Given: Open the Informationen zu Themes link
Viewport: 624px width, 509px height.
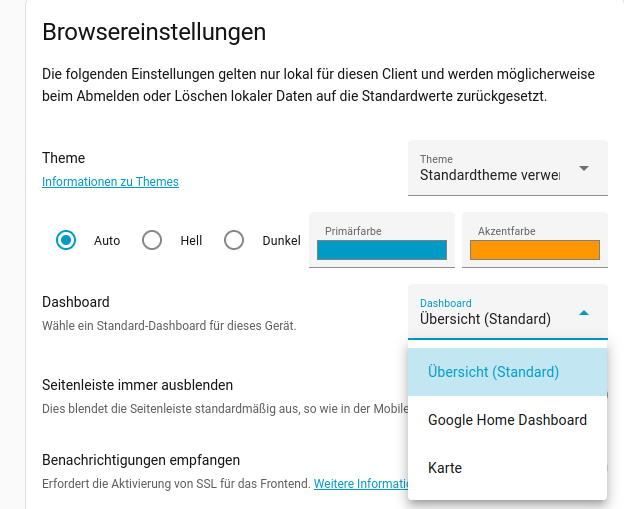Looking at the screenshot, I should [x=110, y=182].
